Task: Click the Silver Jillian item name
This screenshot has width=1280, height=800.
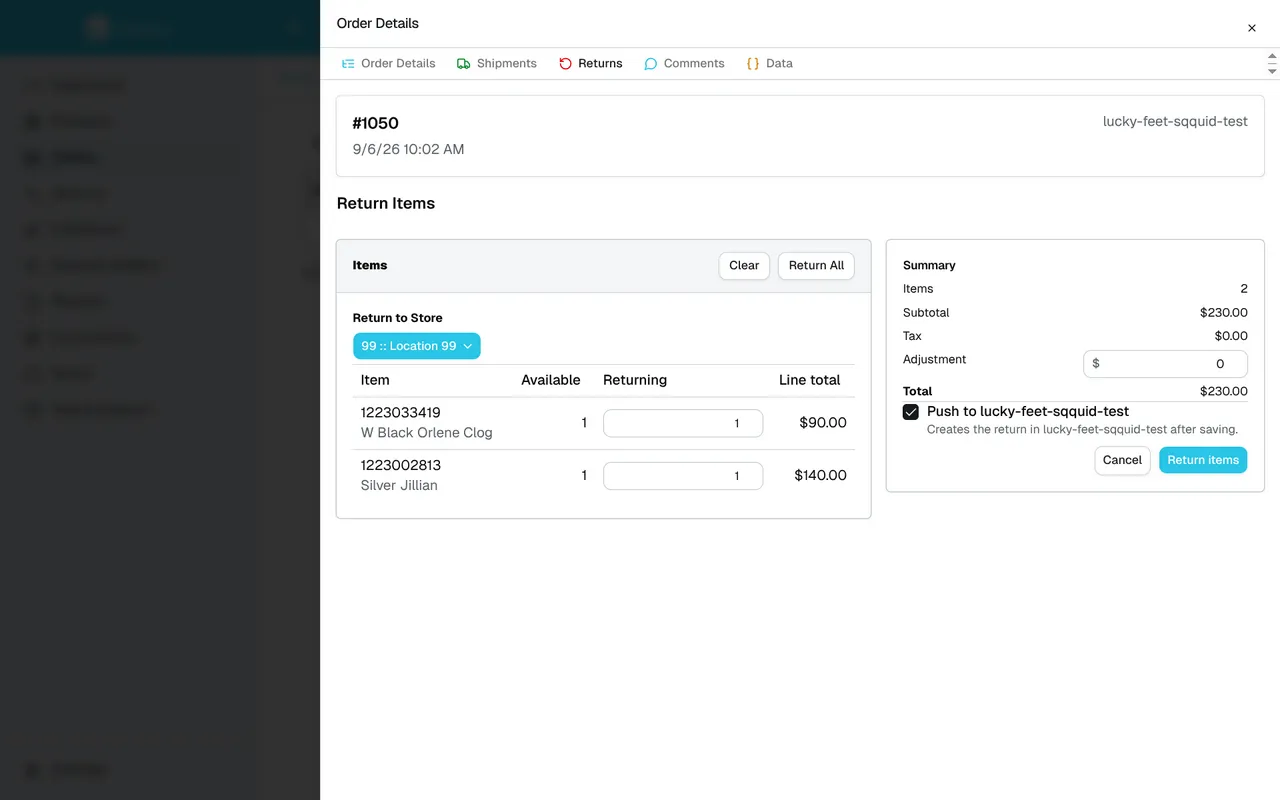Action: click(x=399, y=485)
